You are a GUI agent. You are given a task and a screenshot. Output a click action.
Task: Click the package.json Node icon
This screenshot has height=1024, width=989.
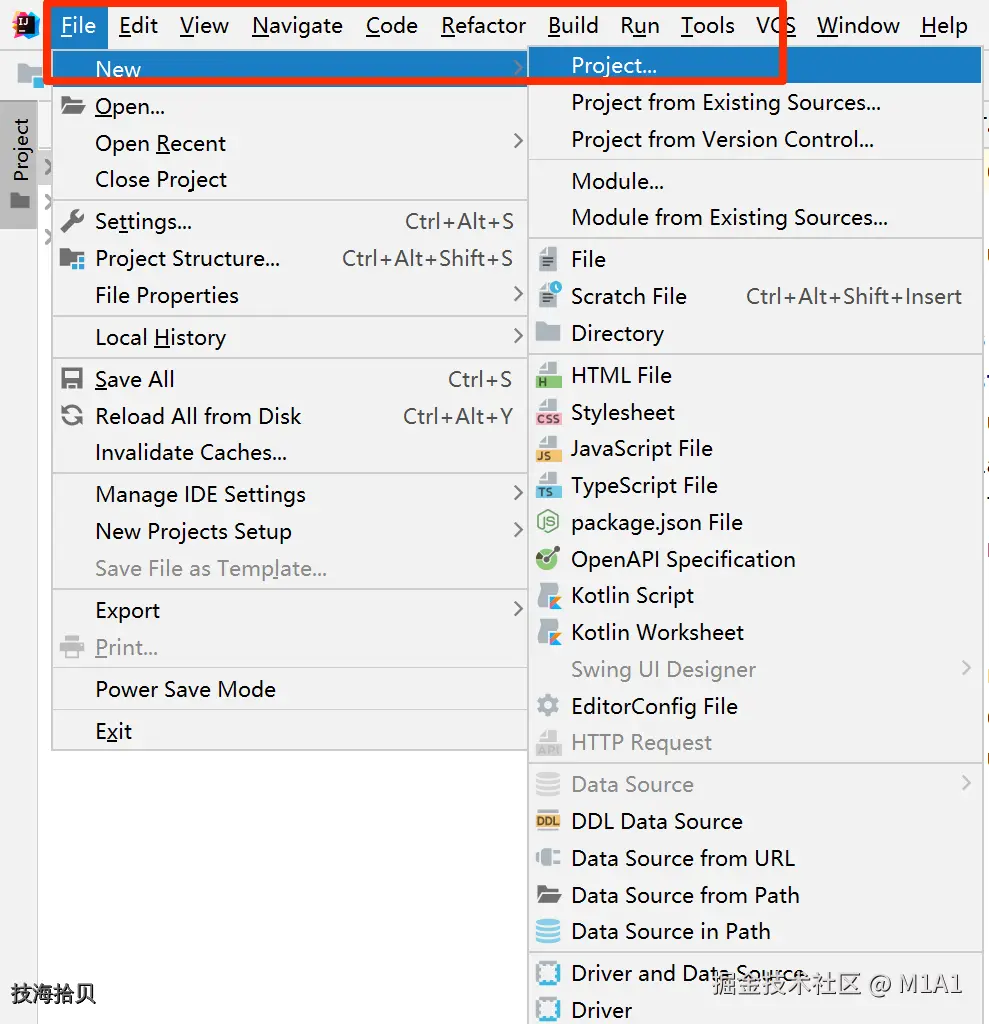point(548,522)
